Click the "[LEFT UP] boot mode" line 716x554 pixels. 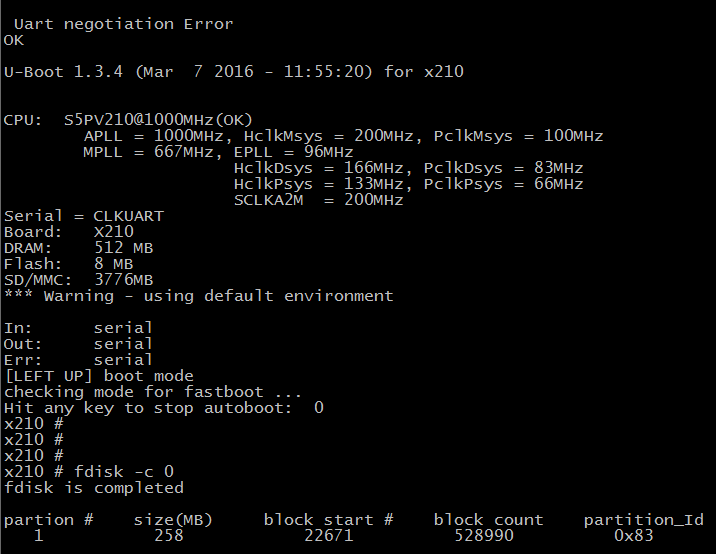pos(99,376)
